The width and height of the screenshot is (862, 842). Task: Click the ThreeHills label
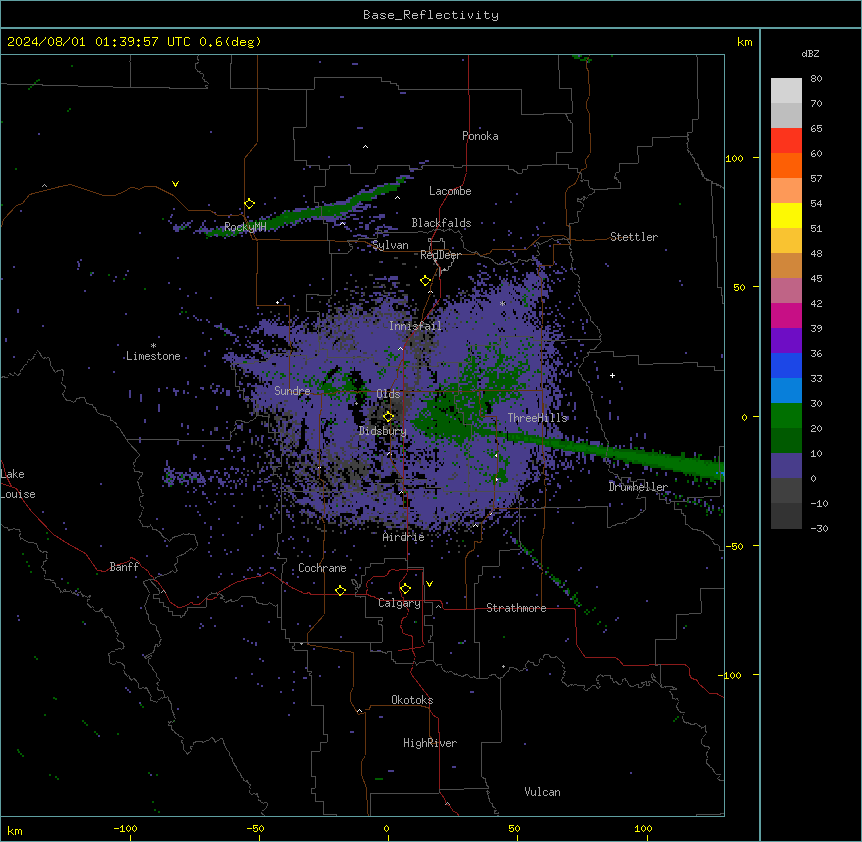click(537, 418)
